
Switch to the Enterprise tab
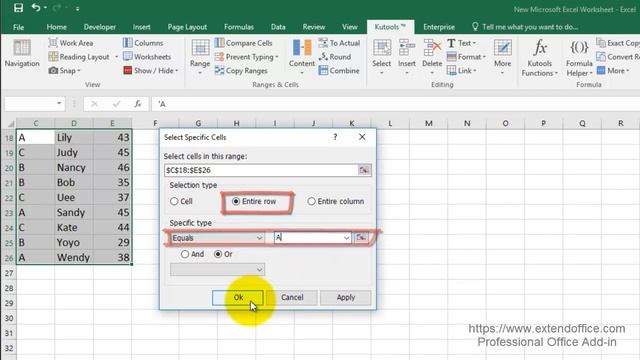pos(439,27)
